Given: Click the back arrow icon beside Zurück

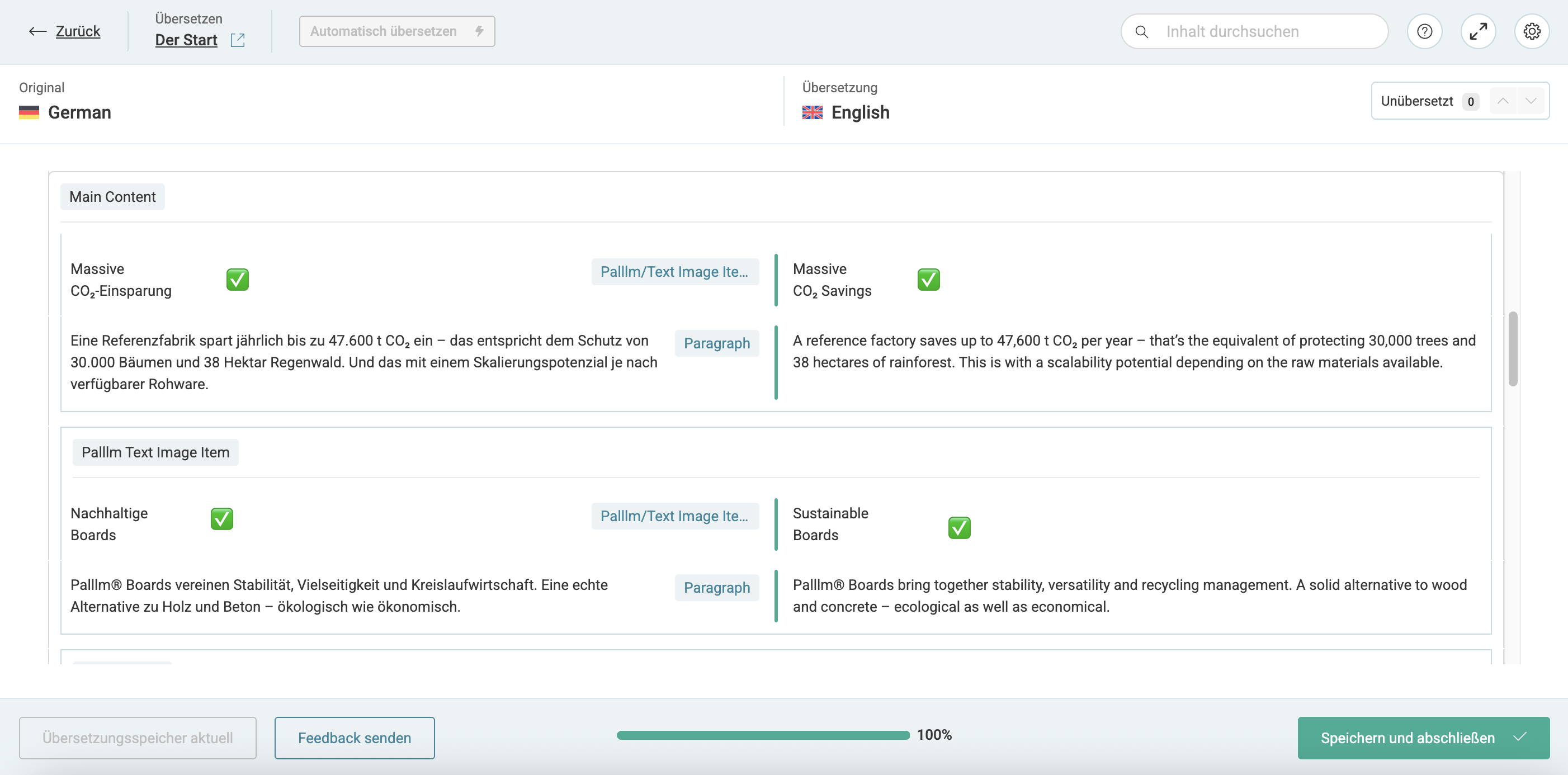Looking at the screenshot, I should click(37, 32).
